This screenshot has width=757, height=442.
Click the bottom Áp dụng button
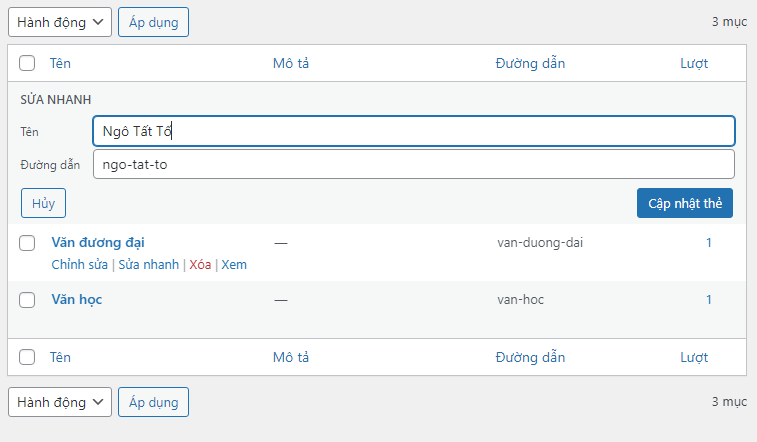click(x=153, y=402)
